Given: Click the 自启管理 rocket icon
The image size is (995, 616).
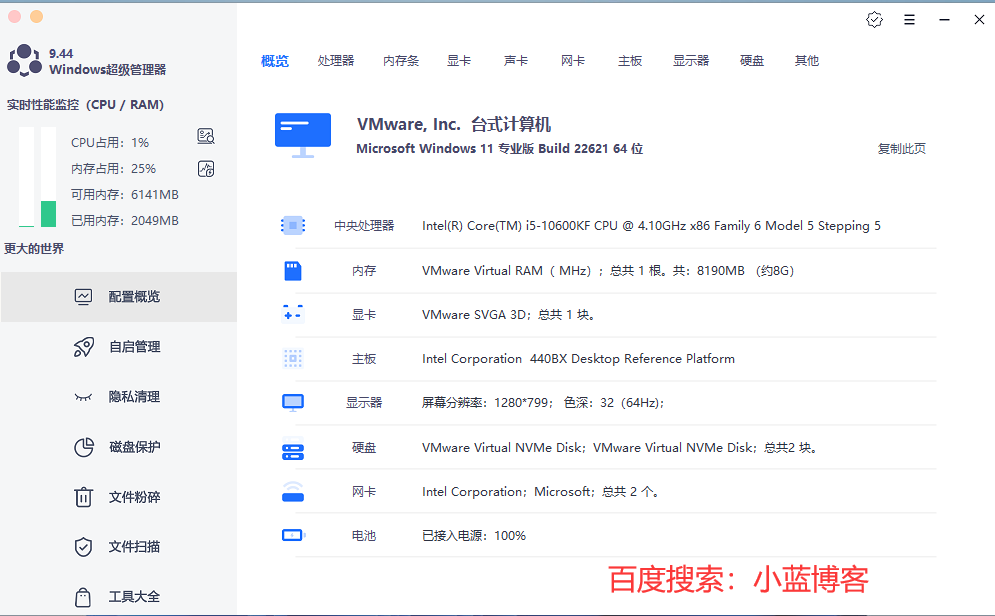Looking at the screenshot, I should pyautogui.click(x=83, y=347).
